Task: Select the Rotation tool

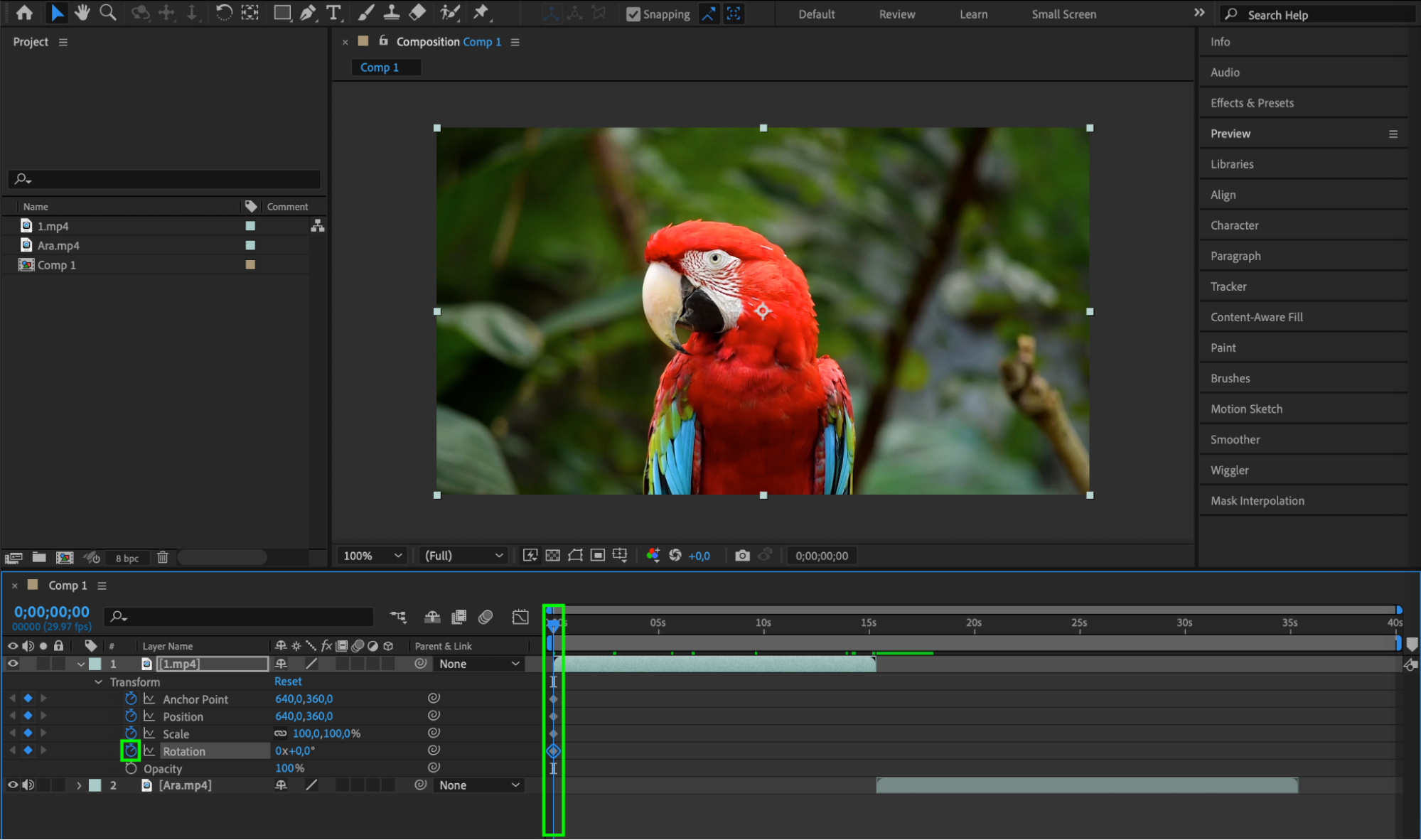Action: [223, 13]
